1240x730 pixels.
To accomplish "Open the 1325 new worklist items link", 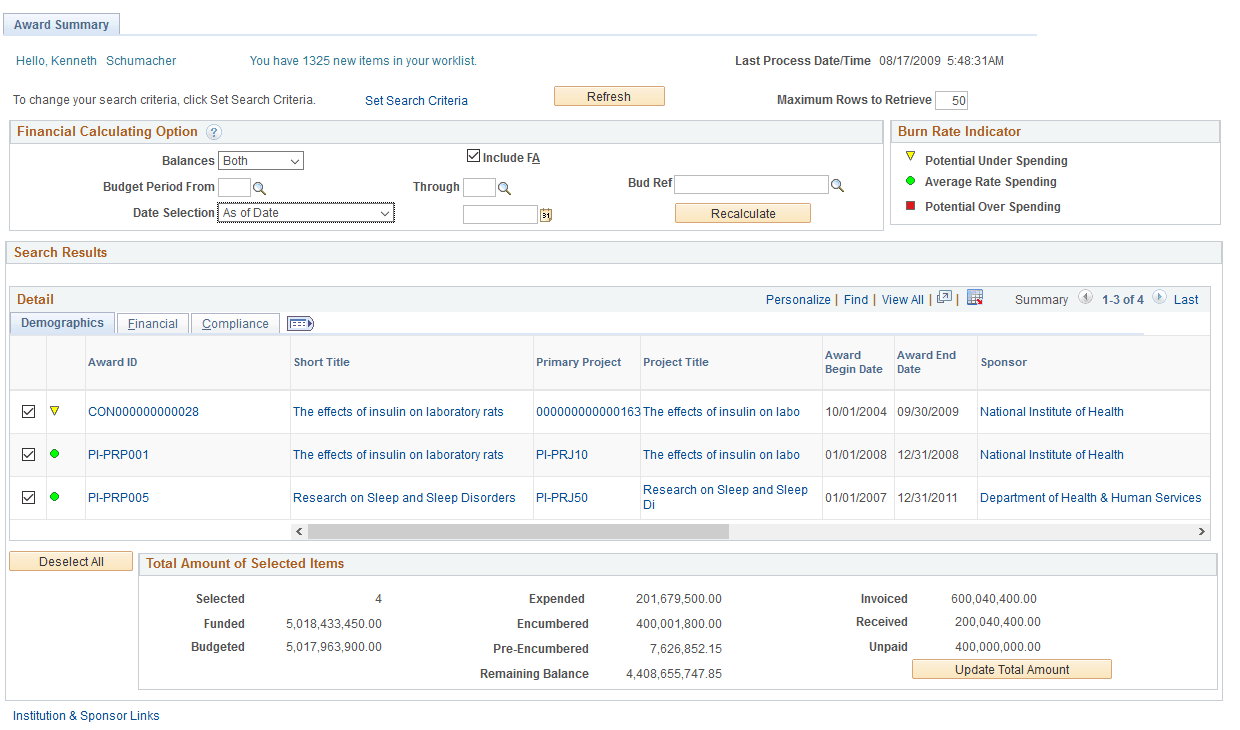I will (x=363, y=61).
